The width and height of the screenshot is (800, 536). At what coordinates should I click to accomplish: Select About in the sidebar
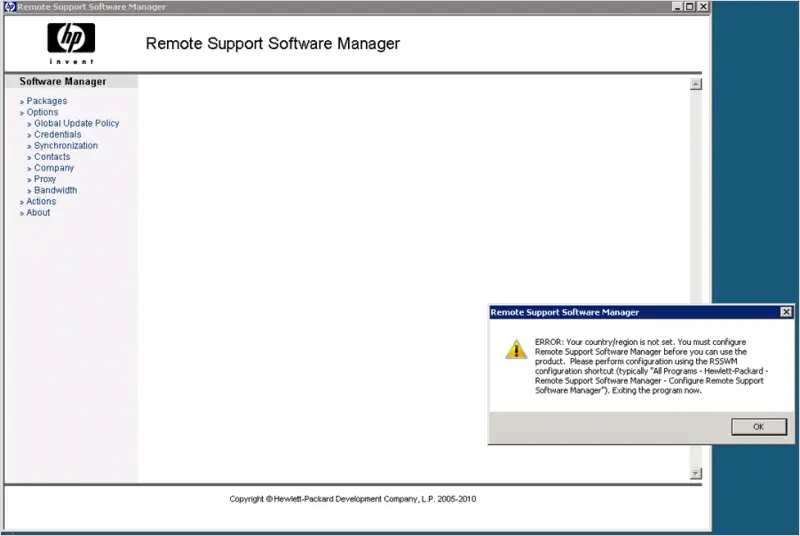[x=38, y=213]
